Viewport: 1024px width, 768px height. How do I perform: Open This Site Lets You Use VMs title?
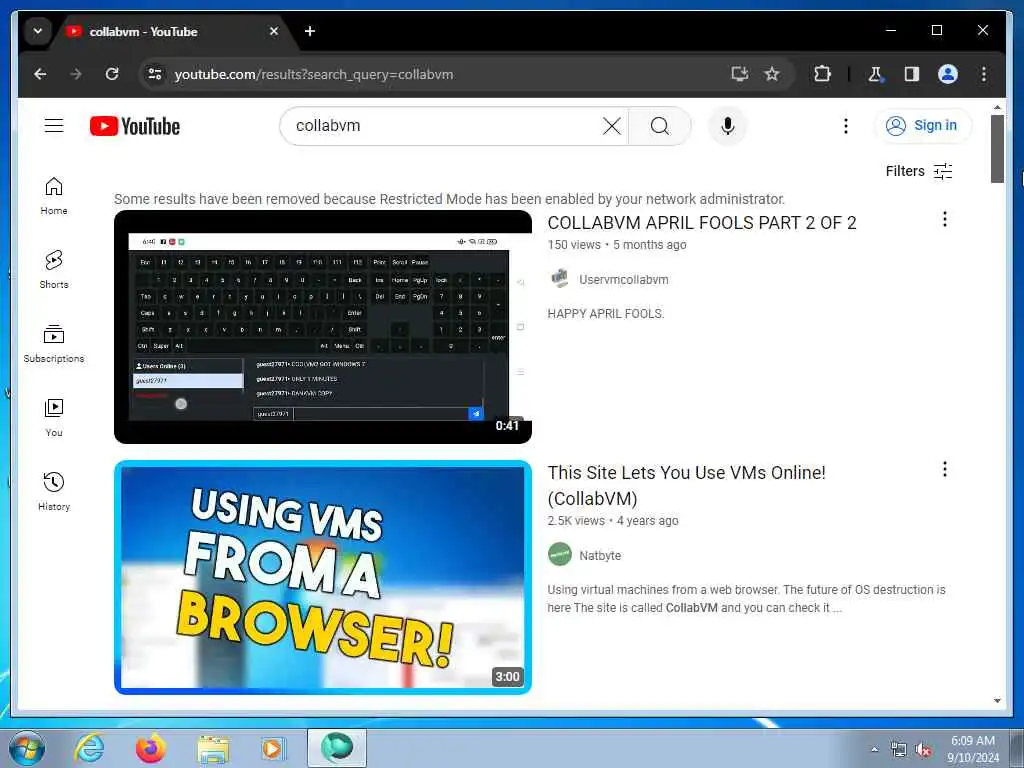(686, 485)
